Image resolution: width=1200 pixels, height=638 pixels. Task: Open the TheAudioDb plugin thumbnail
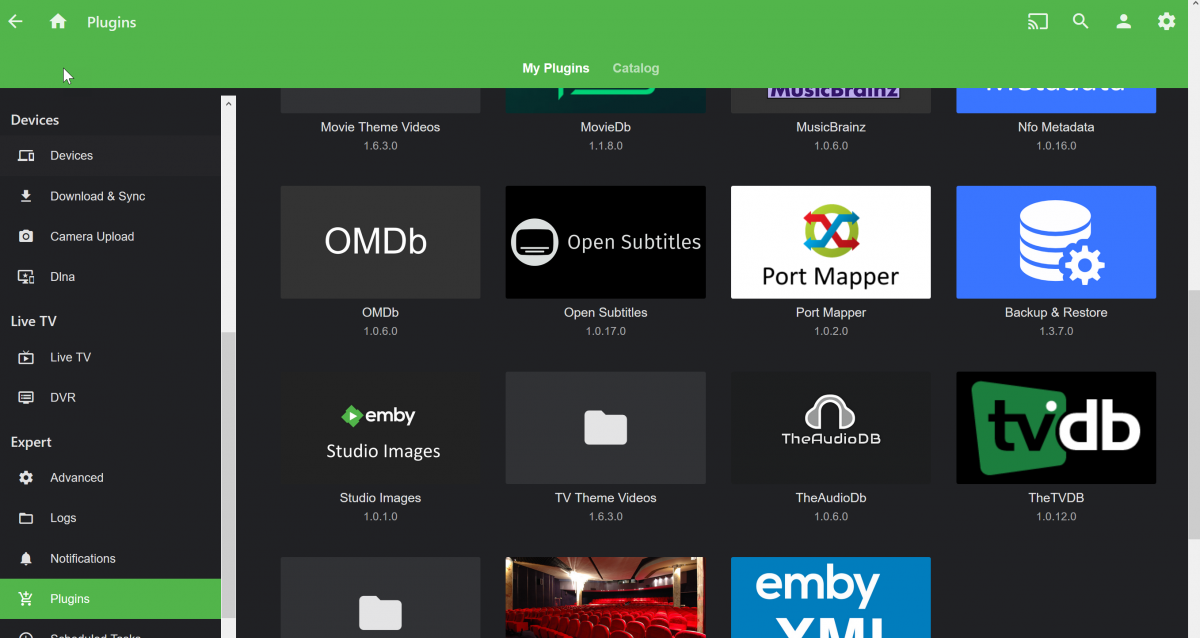(x=831, y=428)
